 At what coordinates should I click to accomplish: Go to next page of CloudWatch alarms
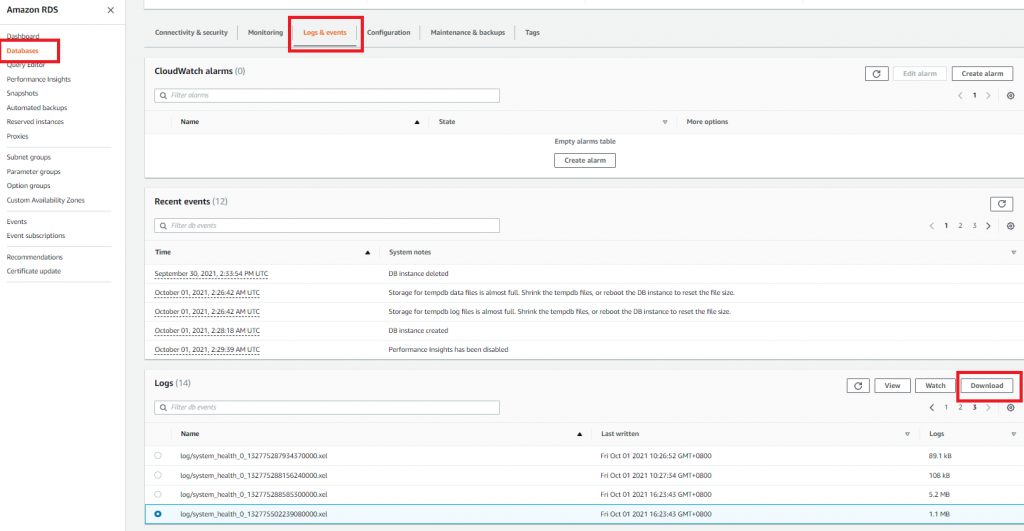click(988, 95)
